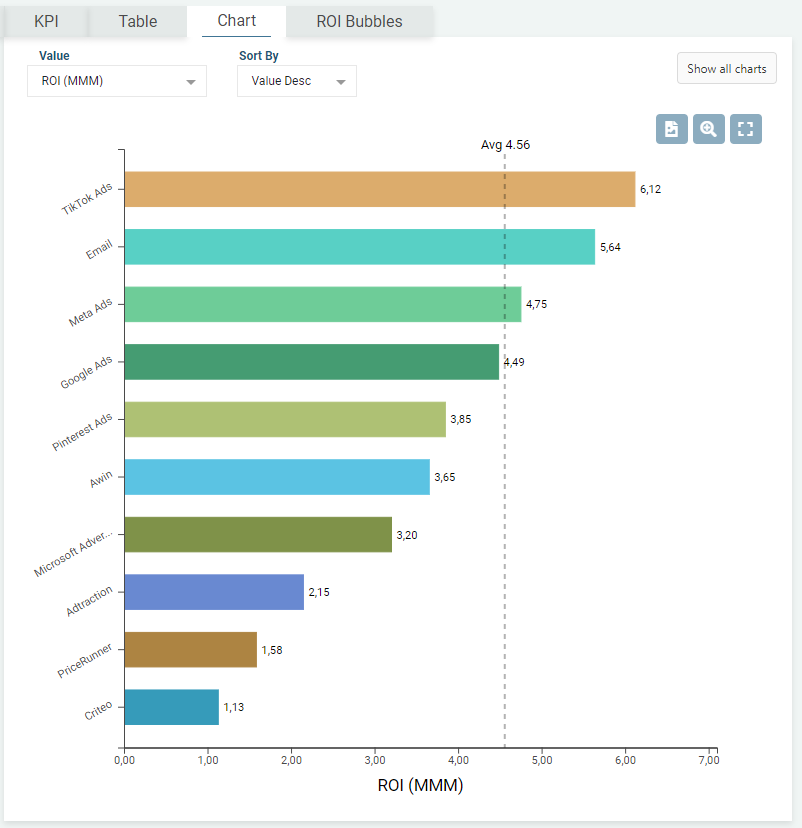Click the Awin light blue bar
This screenshot has width=802, height=828.
pyautogui.click(x=277, y=477)
